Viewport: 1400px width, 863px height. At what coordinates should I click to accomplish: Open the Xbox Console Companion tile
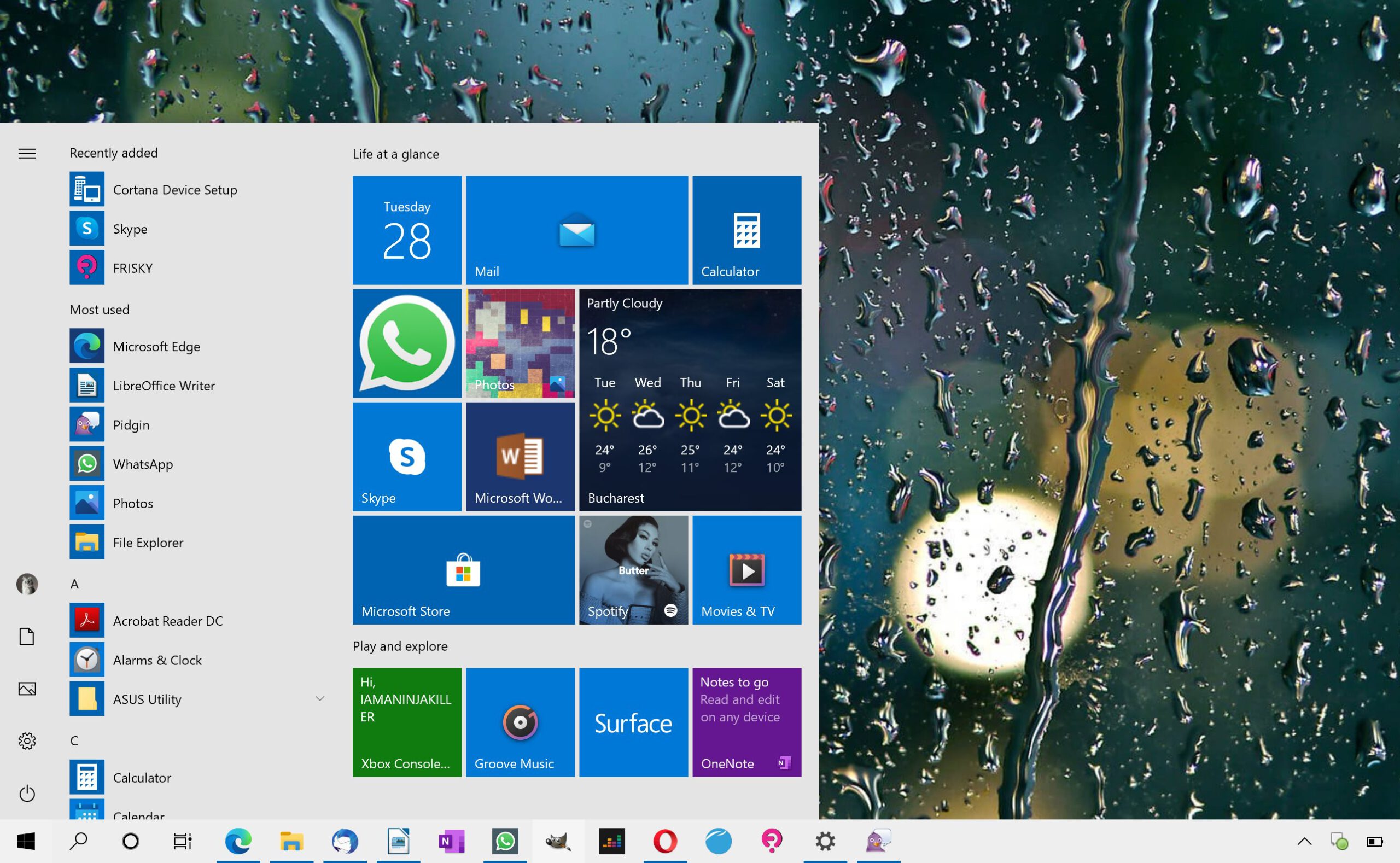[407, 722]
